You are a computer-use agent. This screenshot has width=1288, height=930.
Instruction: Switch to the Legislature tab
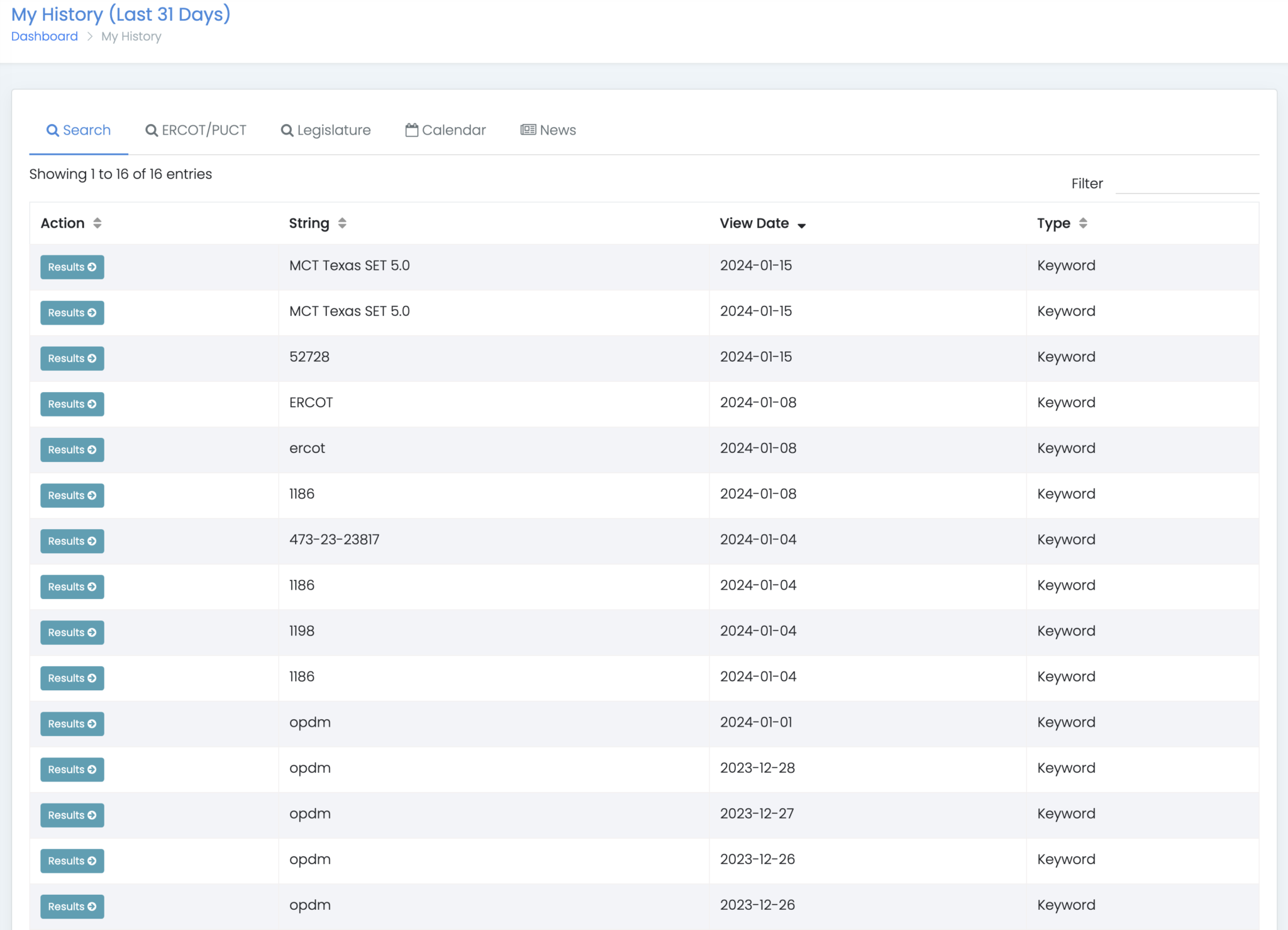point(326,130)
